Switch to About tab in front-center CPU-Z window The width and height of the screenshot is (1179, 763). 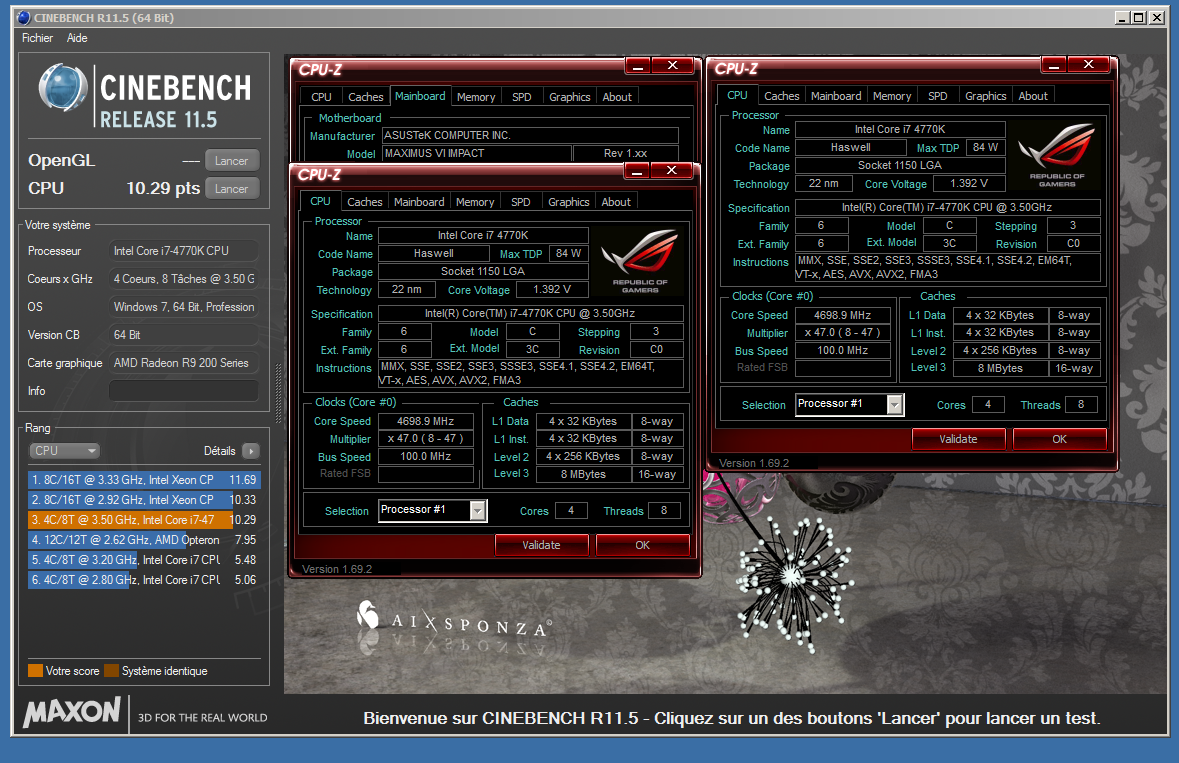pos(616,202)
